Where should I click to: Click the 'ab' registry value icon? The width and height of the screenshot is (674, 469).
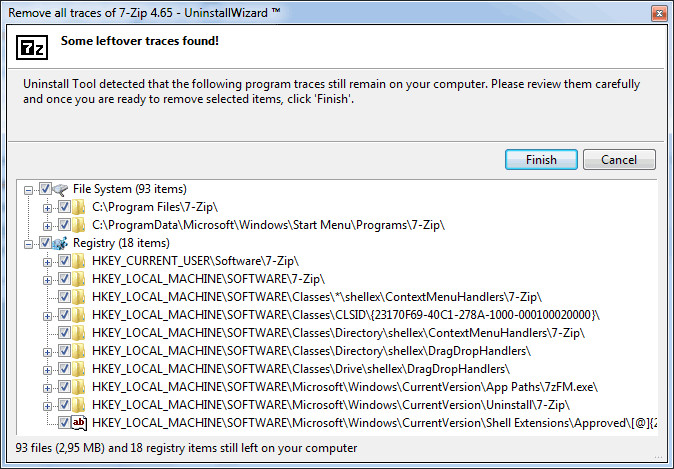79,423
